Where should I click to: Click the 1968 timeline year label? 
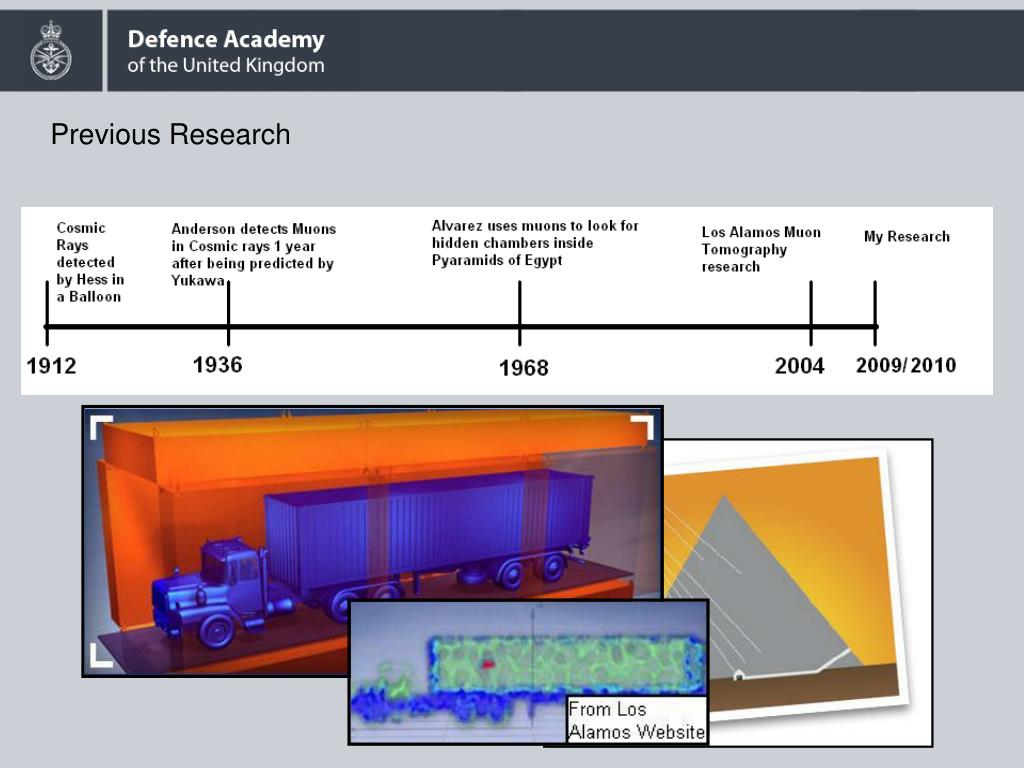[524, 368]
